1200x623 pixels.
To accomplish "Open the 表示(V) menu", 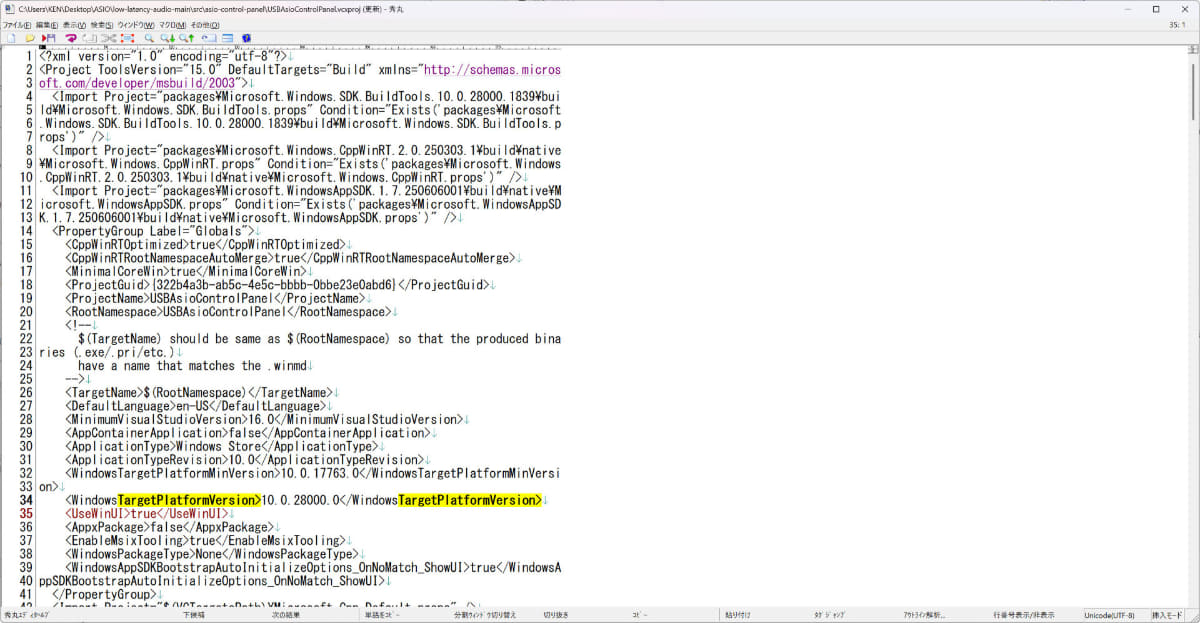I will 74,24.
